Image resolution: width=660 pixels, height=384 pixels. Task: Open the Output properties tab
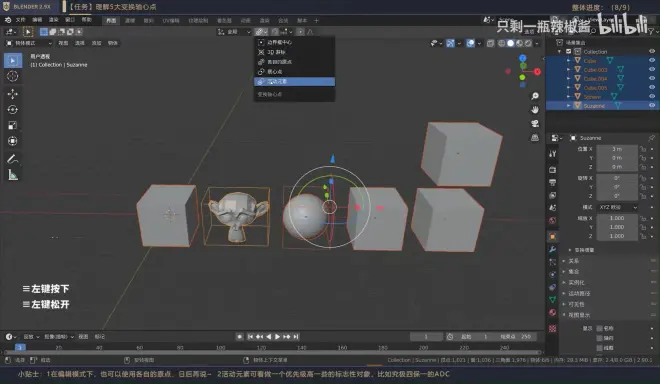coord(553,182)
